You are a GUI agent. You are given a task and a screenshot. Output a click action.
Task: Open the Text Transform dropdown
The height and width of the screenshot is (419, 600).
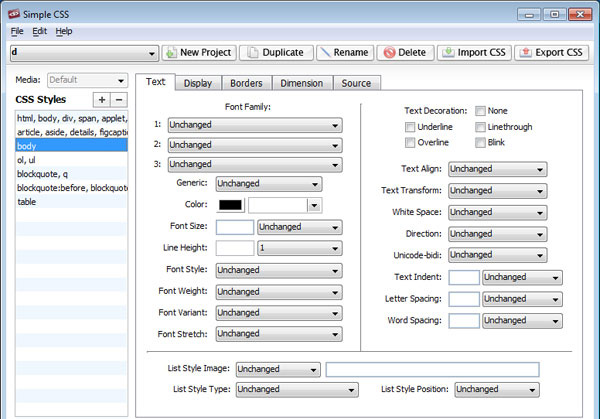pos(497,191)
